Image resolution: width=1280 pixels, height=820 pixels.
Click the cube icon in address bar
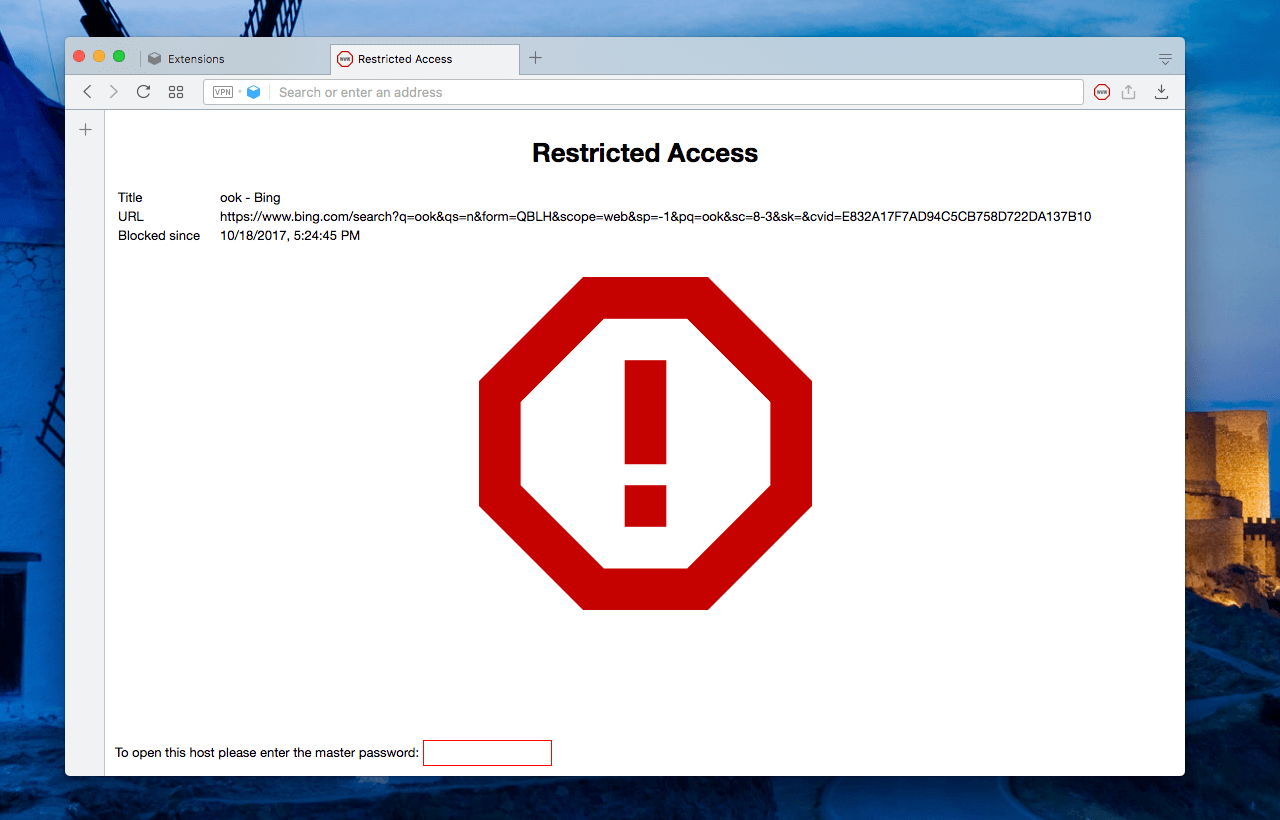(x=253, y=92)
